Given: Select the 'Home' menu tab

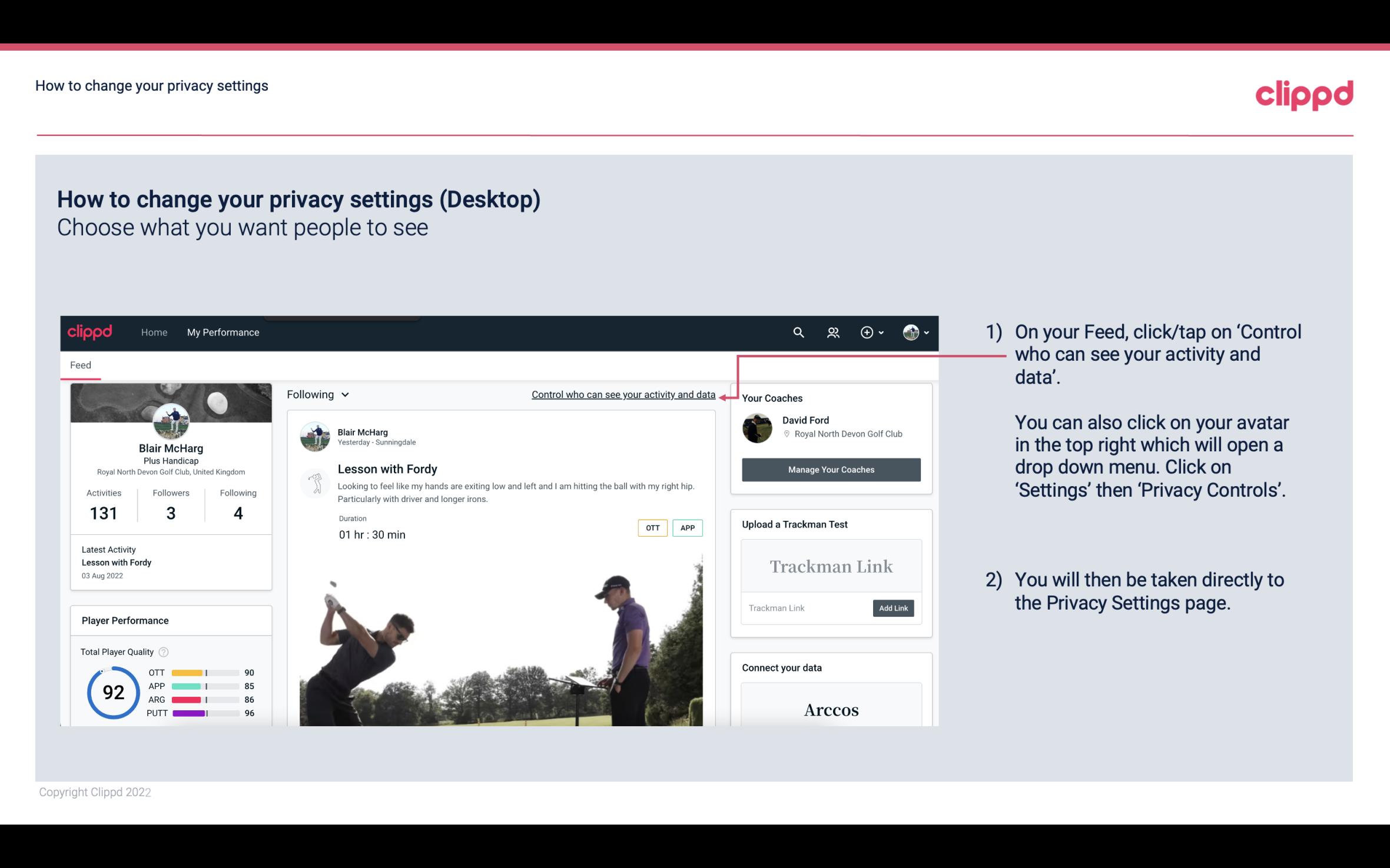Looking at the screenshot, I should (154, 332).
